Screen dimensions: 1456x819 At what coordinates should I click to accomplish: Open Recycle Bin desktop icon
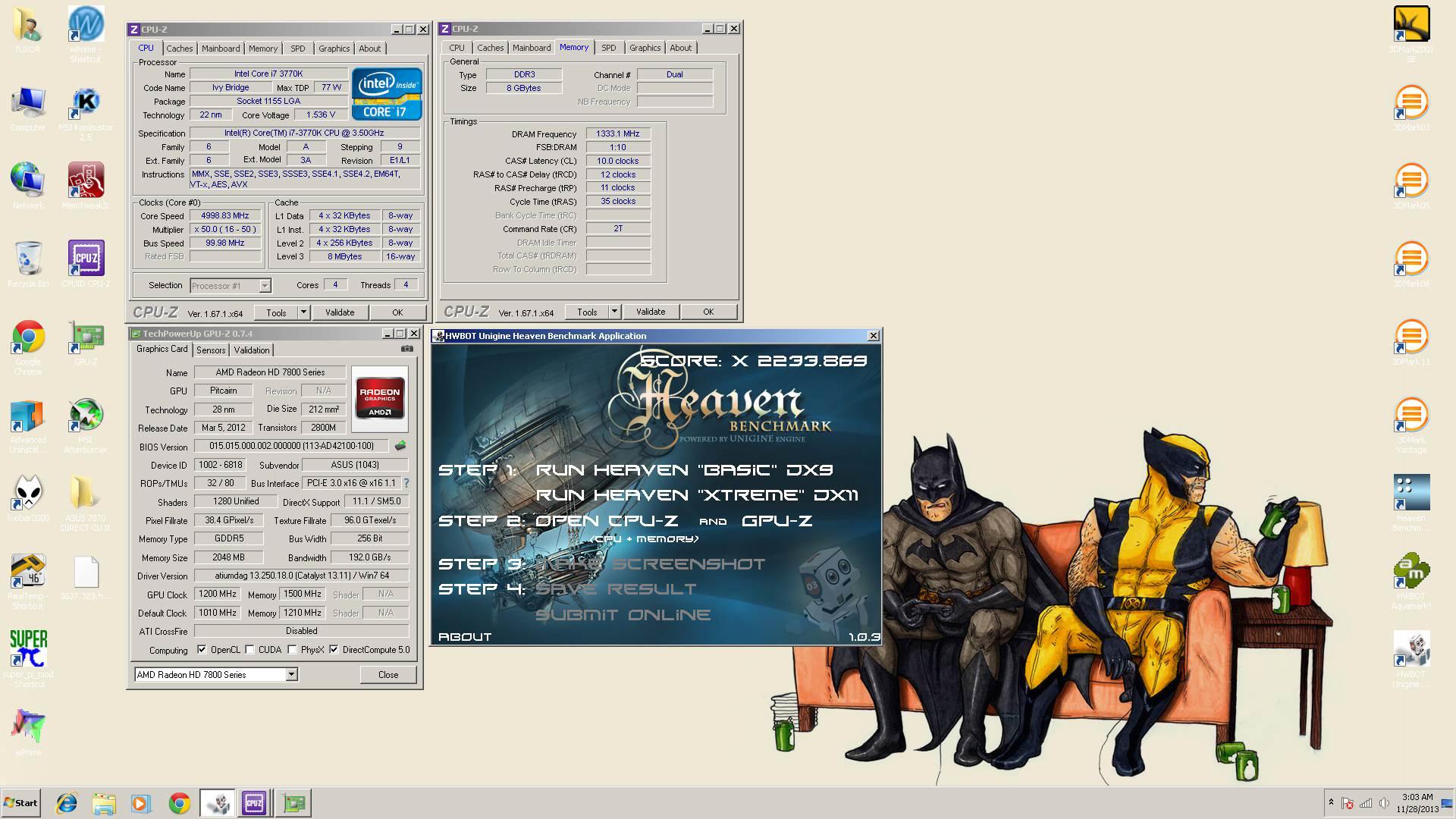coord(28,264)
